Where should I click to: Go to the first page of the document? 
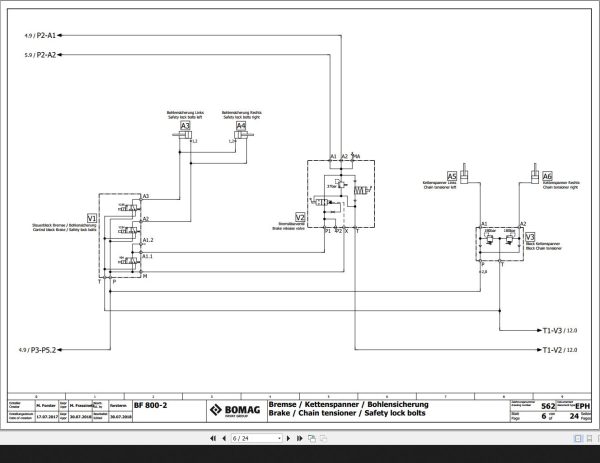pyautogui.click(x=213, y=439)
